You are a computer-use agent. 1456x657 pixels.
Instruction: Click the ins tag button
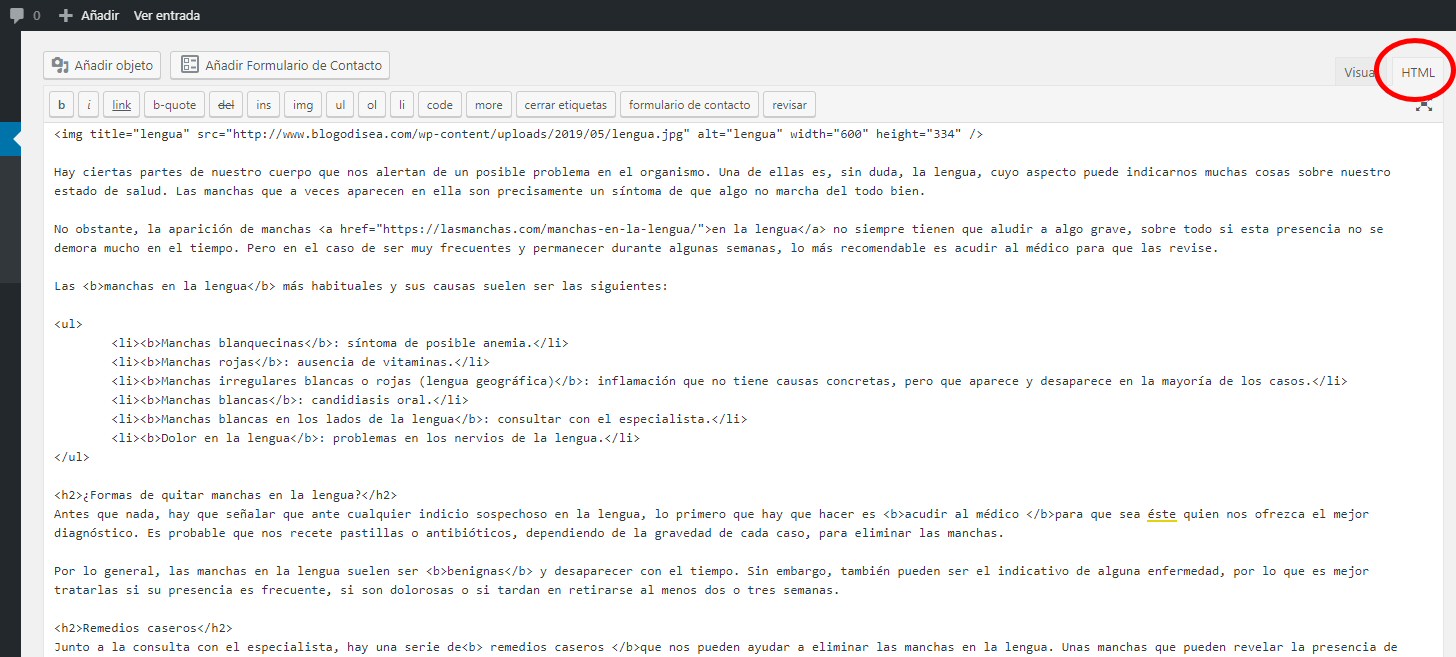(263, 105)
